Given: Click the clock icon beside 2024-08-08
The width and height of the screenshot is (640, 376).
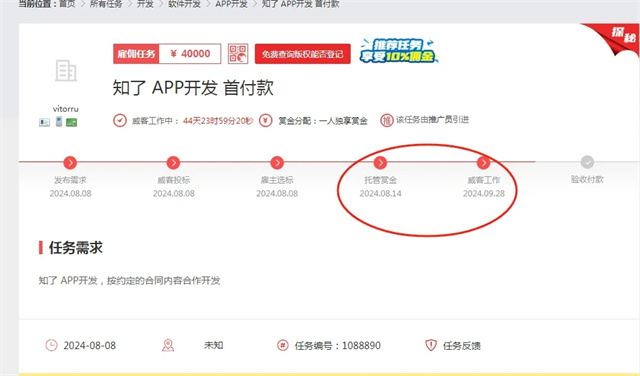Looking at the screenshot, I should [51, 345].
